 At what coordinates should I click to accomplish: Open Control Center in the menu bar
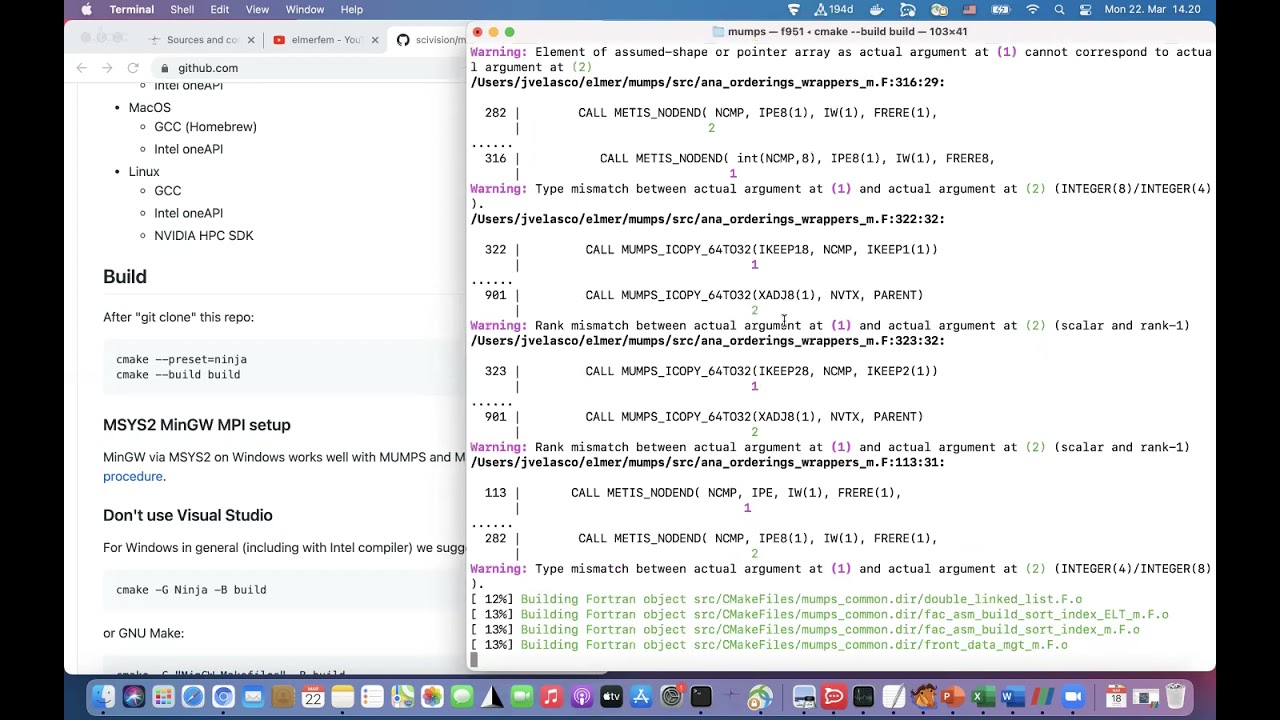tap(1085, 10)
